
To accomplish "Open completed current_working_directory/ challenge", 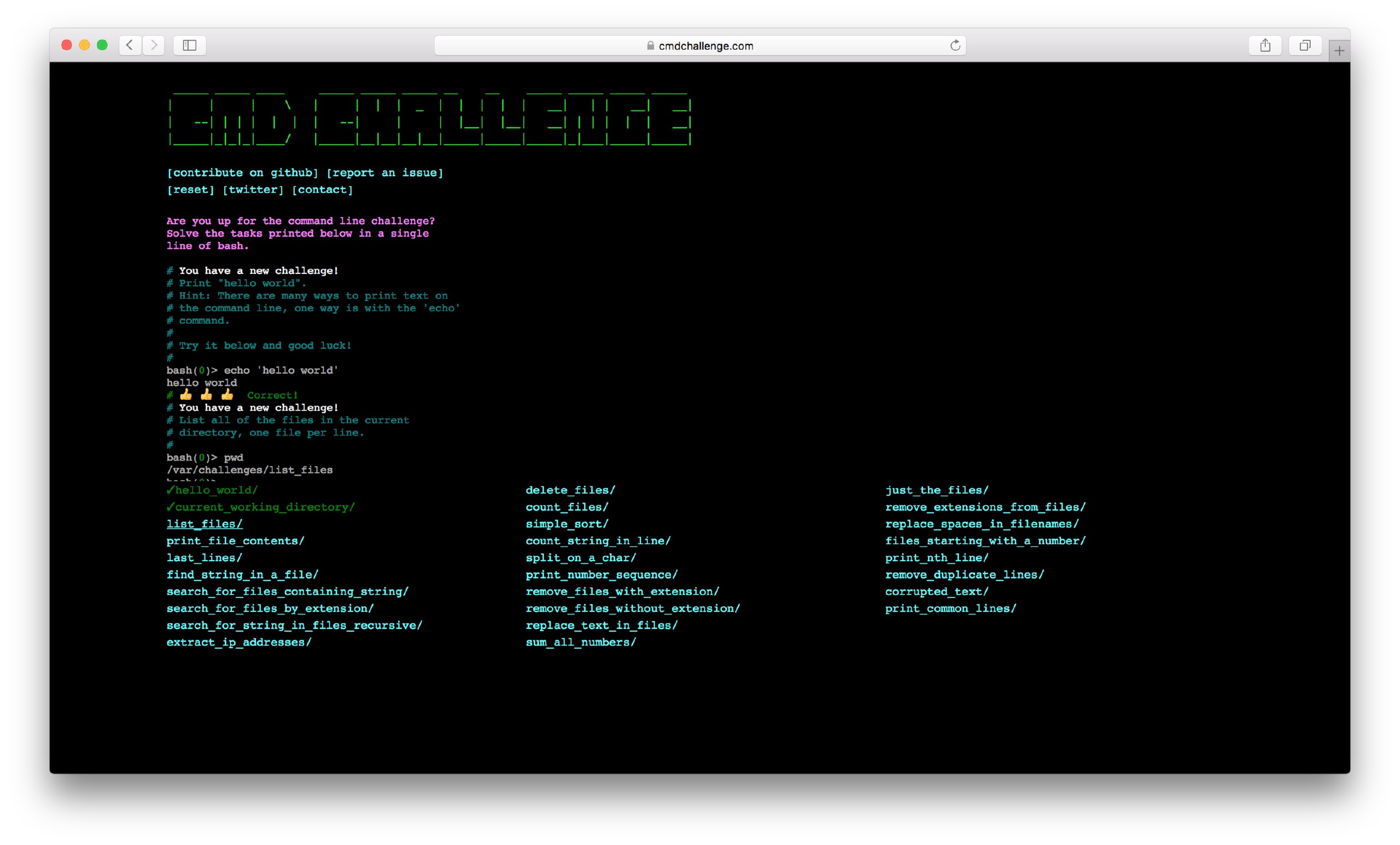I will (x=261, y=507).
